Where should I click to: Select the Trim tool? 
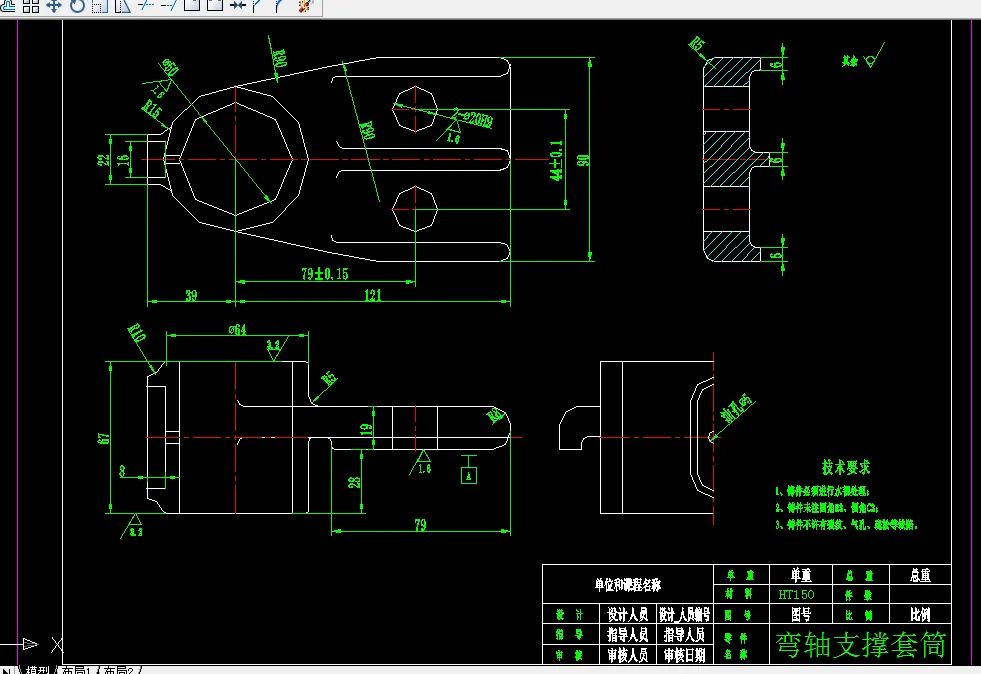(x=146, y=5)
